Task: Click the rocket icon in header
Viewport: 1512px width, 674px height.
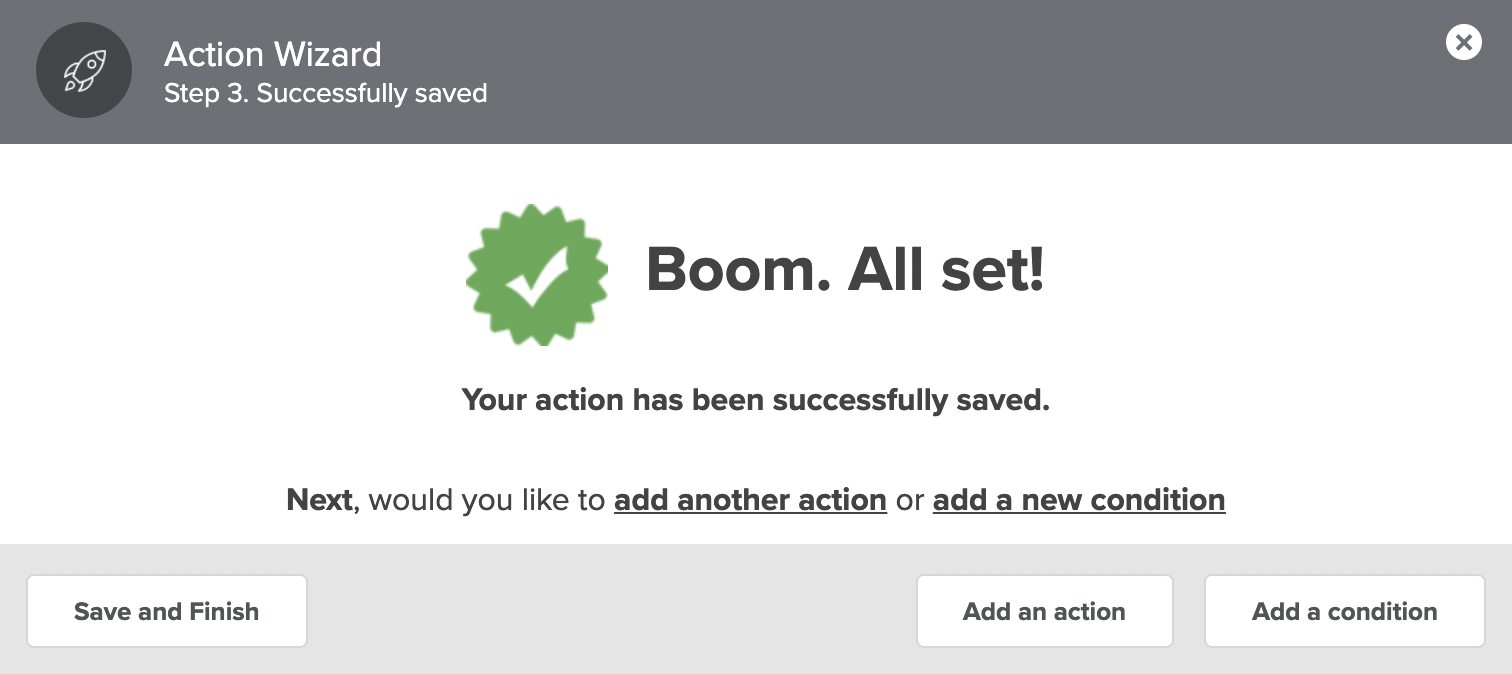Action: pos(84,71)
